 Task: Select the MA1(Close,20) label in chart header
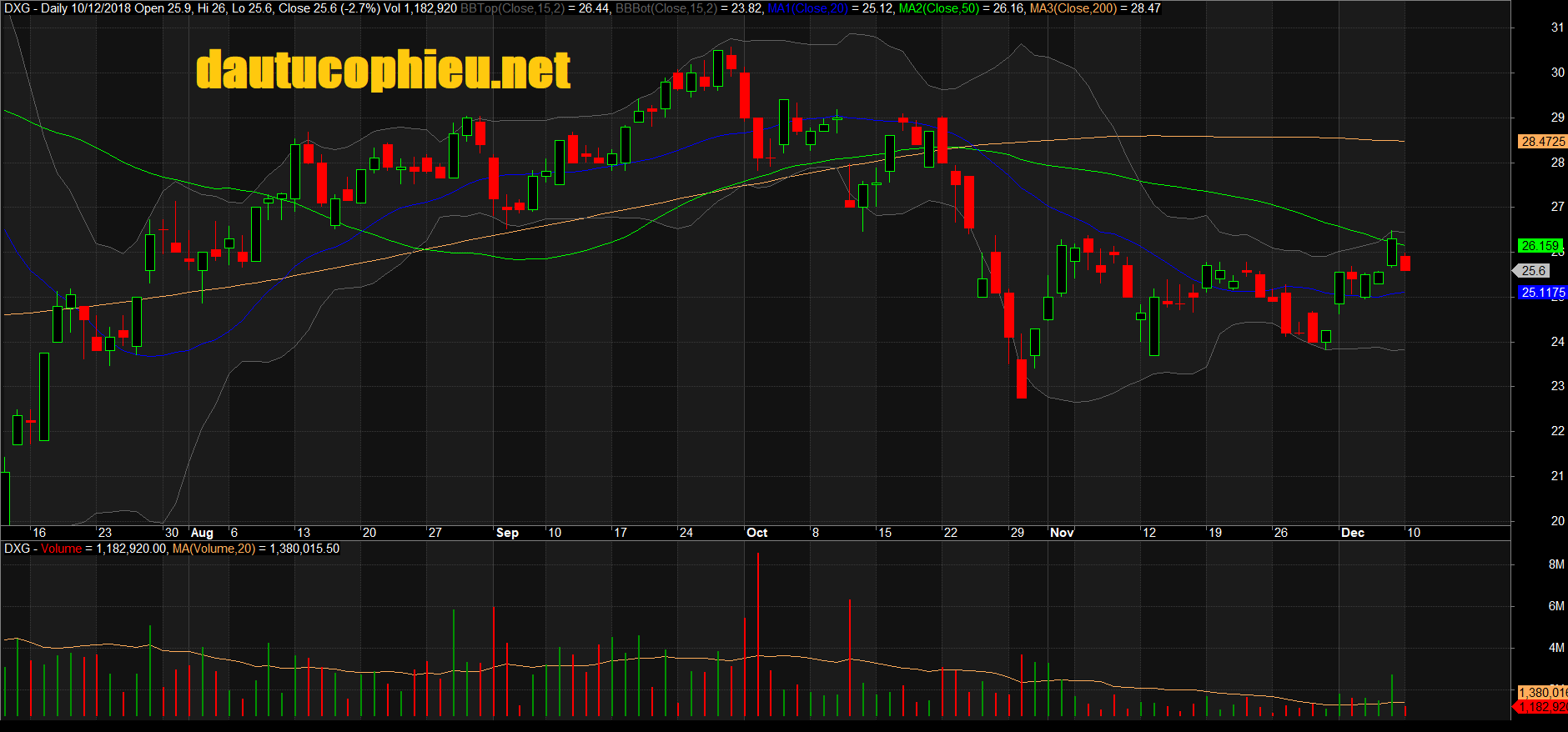(x=807, y=8)
